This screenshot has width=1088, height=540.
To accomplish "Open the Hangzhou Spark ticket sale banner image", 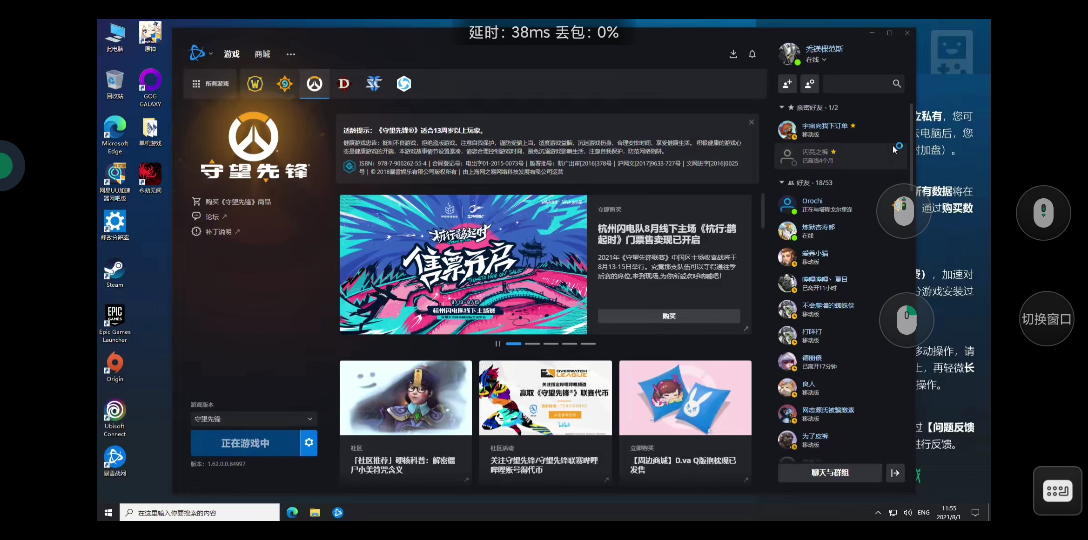I will click(463, 264).
